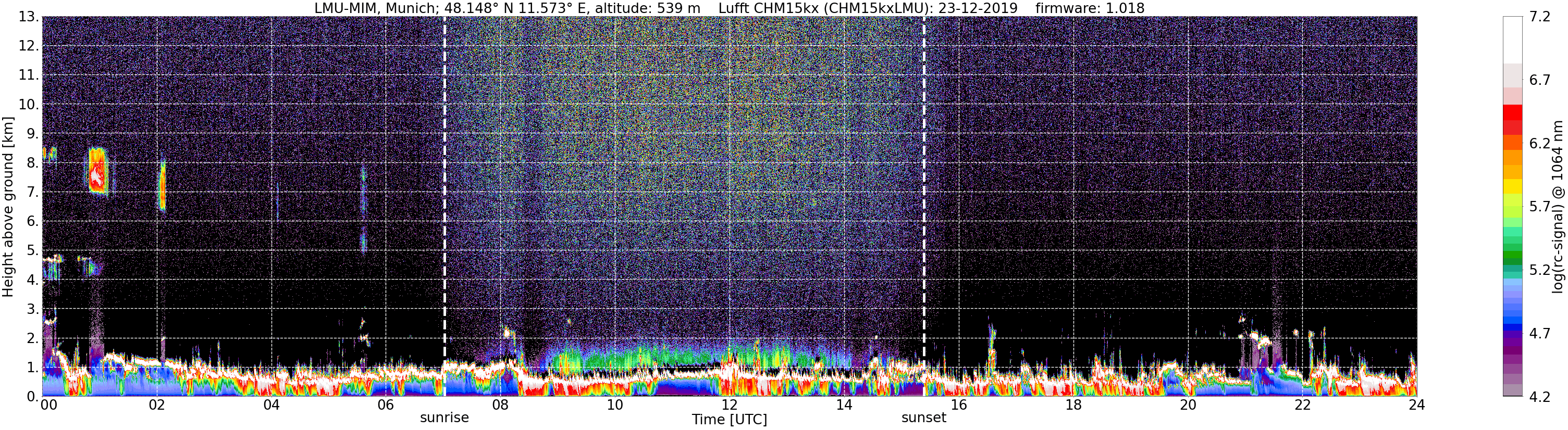Click the x-axis tick label 22

[x=1302, y=405]
